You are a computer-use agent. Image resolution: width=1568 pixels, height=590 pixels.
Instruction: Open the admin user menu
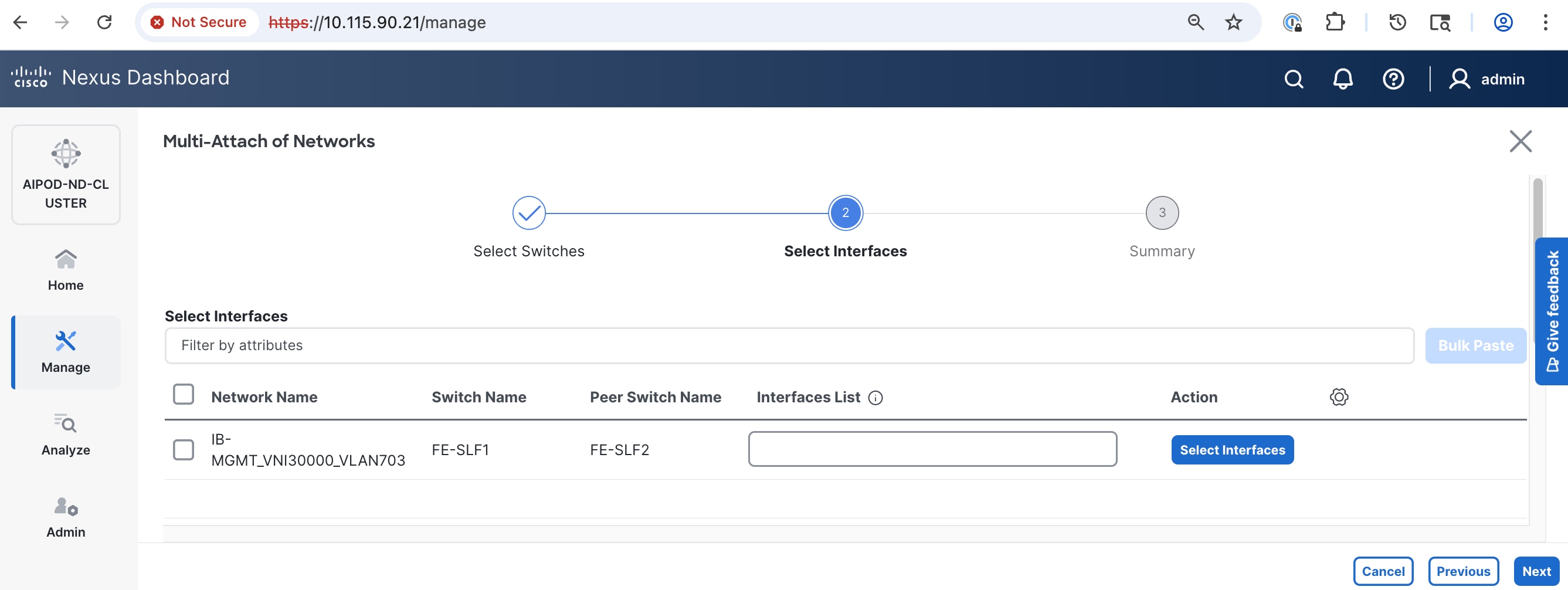click(x=1486, y=79)
